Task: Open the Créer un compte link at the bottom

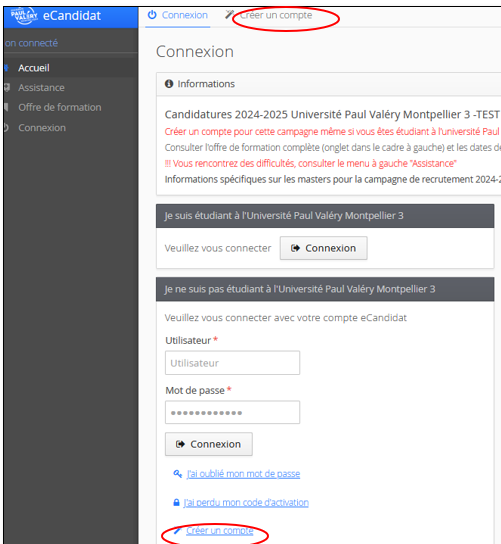Action: pos(220,530)
